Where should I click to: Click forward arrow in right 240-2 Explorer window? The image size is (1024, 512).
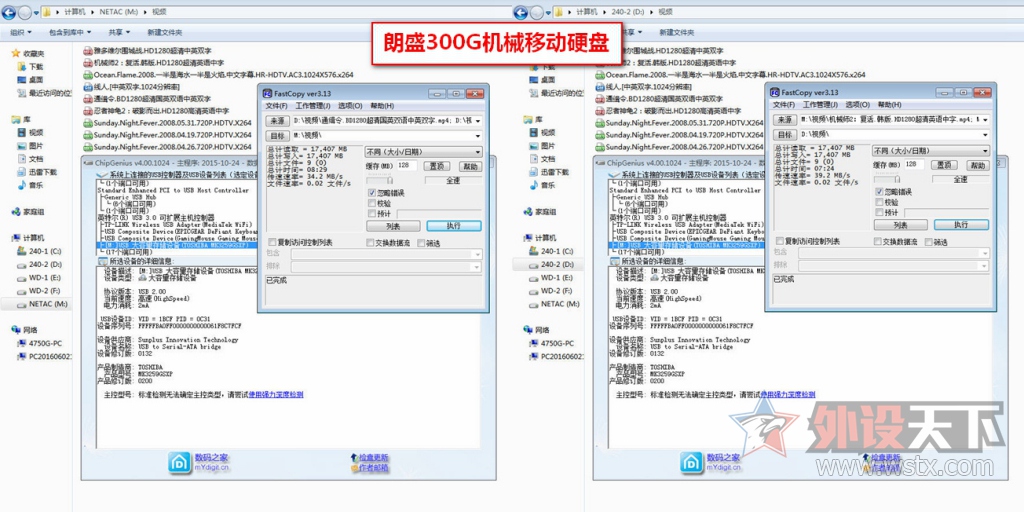536,12
